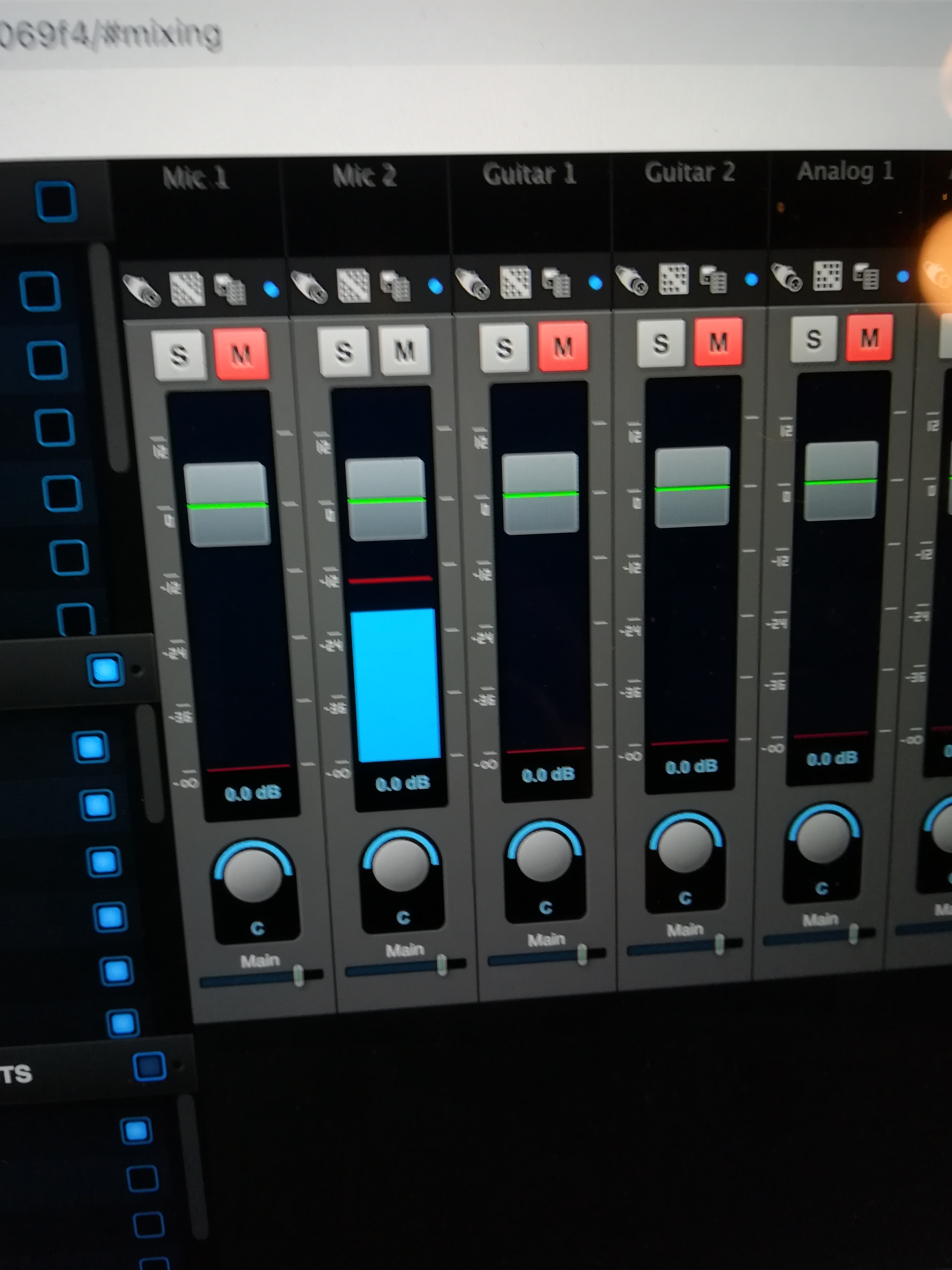Viewport: 952px width, 1270px height.
Task: Mute the Mic 2 channel
Action: point(405,350)
